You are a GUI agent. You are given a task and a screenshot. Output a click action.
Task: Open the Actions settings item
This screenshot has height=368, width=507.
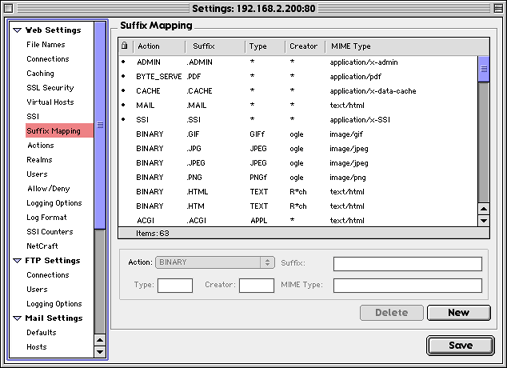(x=41, y=145)
